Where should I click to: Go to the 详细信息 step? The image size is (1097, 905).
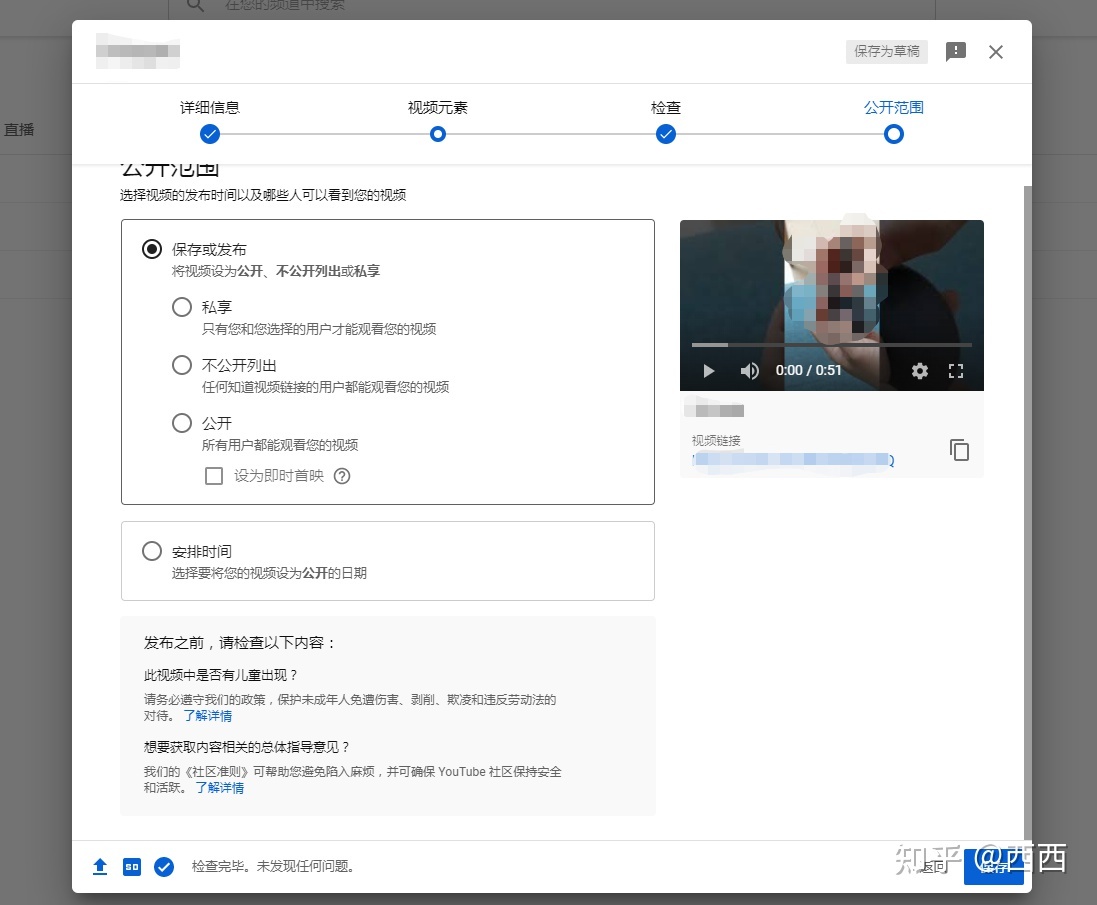tap(209, 121)
